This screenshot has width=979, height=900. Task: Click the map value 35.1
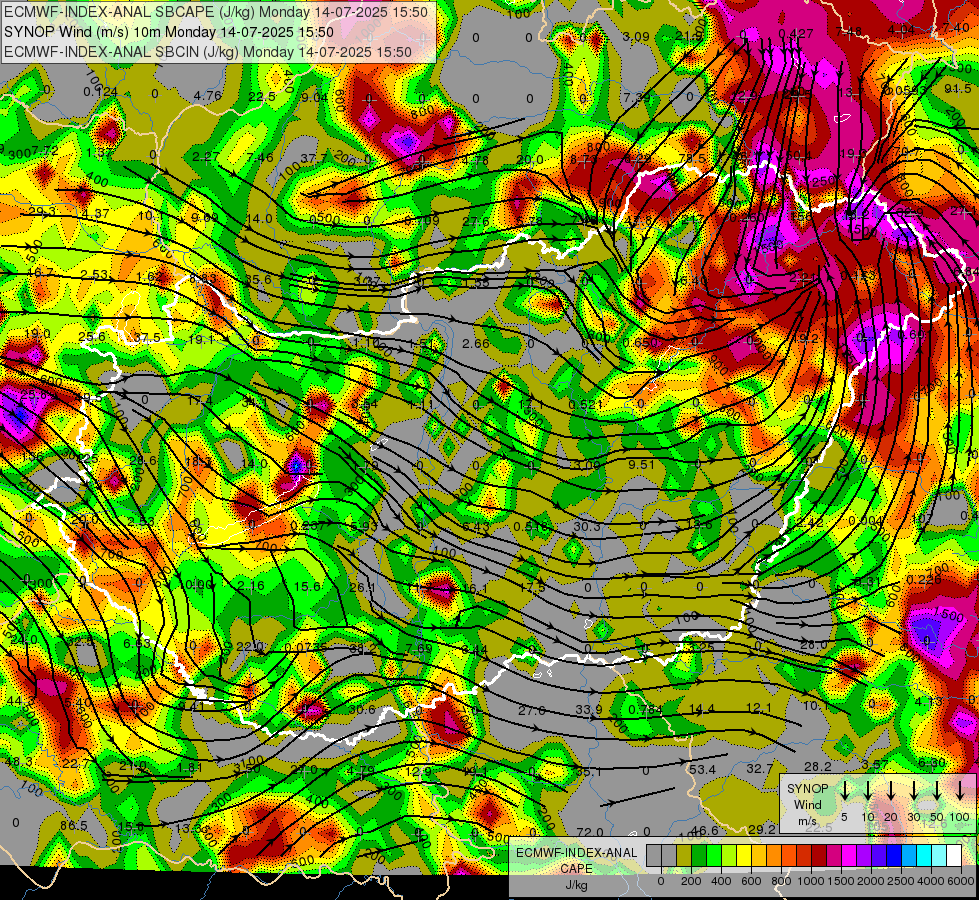click(x=588, y=772)
